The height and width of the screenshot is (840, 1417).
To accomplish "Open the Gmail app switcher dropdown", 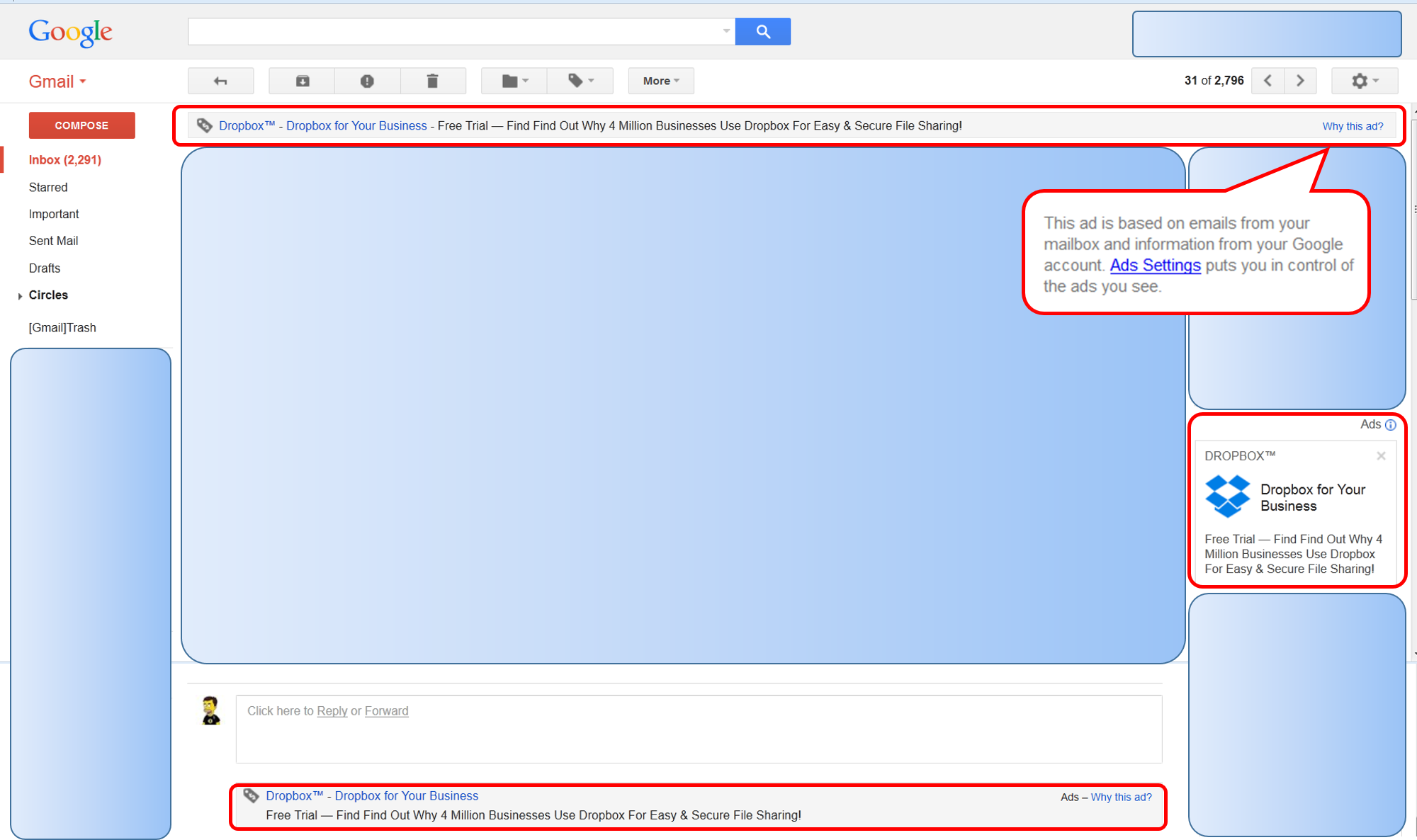I will pyautogui.click(x=57, y=81).
